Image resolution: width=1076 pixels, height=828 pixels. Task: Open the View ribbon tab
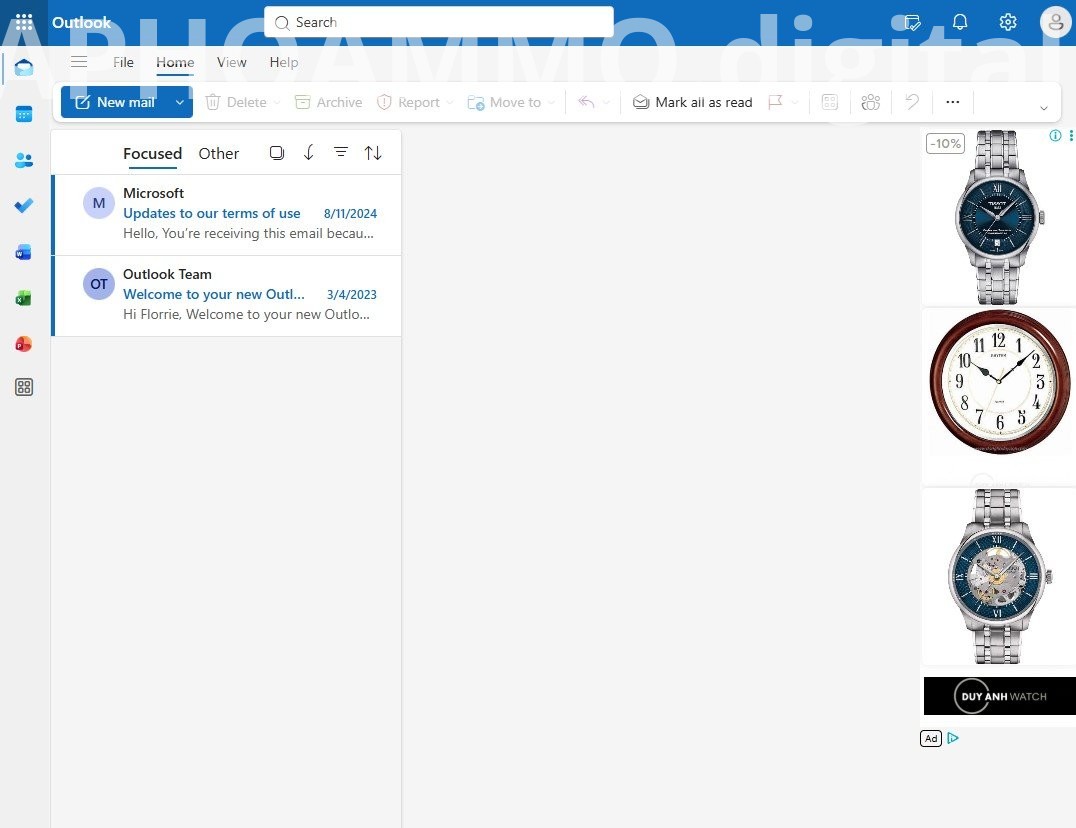click(x=231, y=62)
